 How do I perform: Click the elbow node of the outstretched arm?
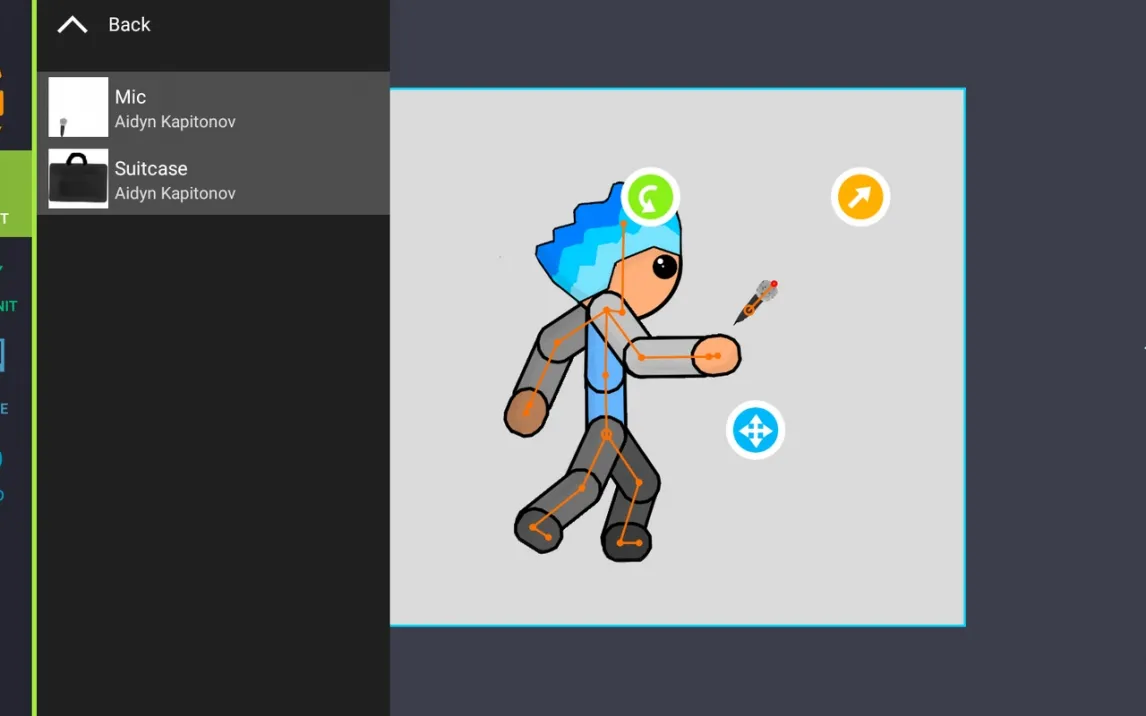coord(641,357)
